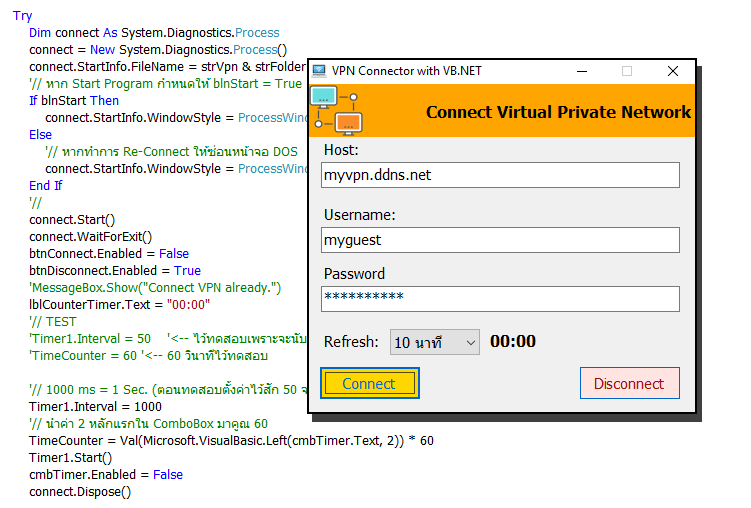The height and width of the screenshot is (508, 751).
Task: Click the VPN Connector title bar app icon
Action: point(319,71)
